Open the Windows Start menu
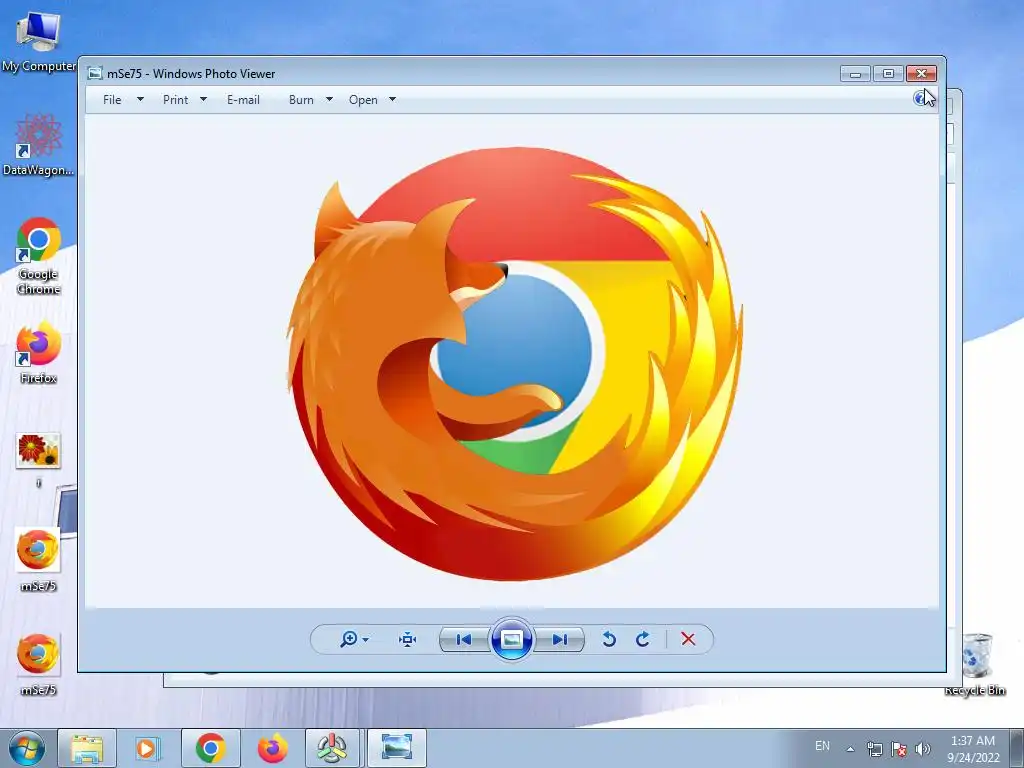 pyautogui.click(x=27, y=748)
